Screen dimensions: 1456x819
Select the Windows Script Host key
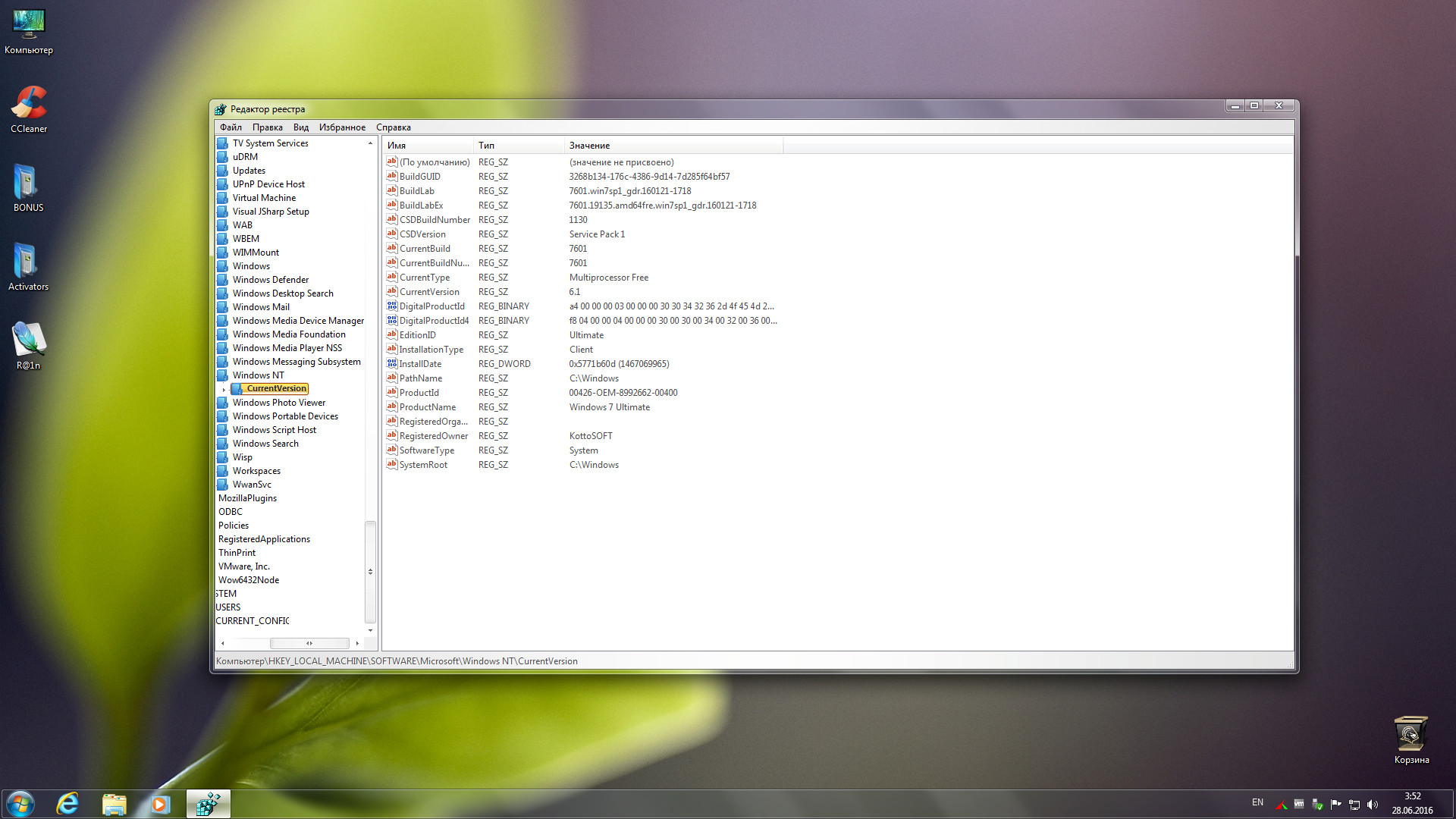[x=275, y=430]
